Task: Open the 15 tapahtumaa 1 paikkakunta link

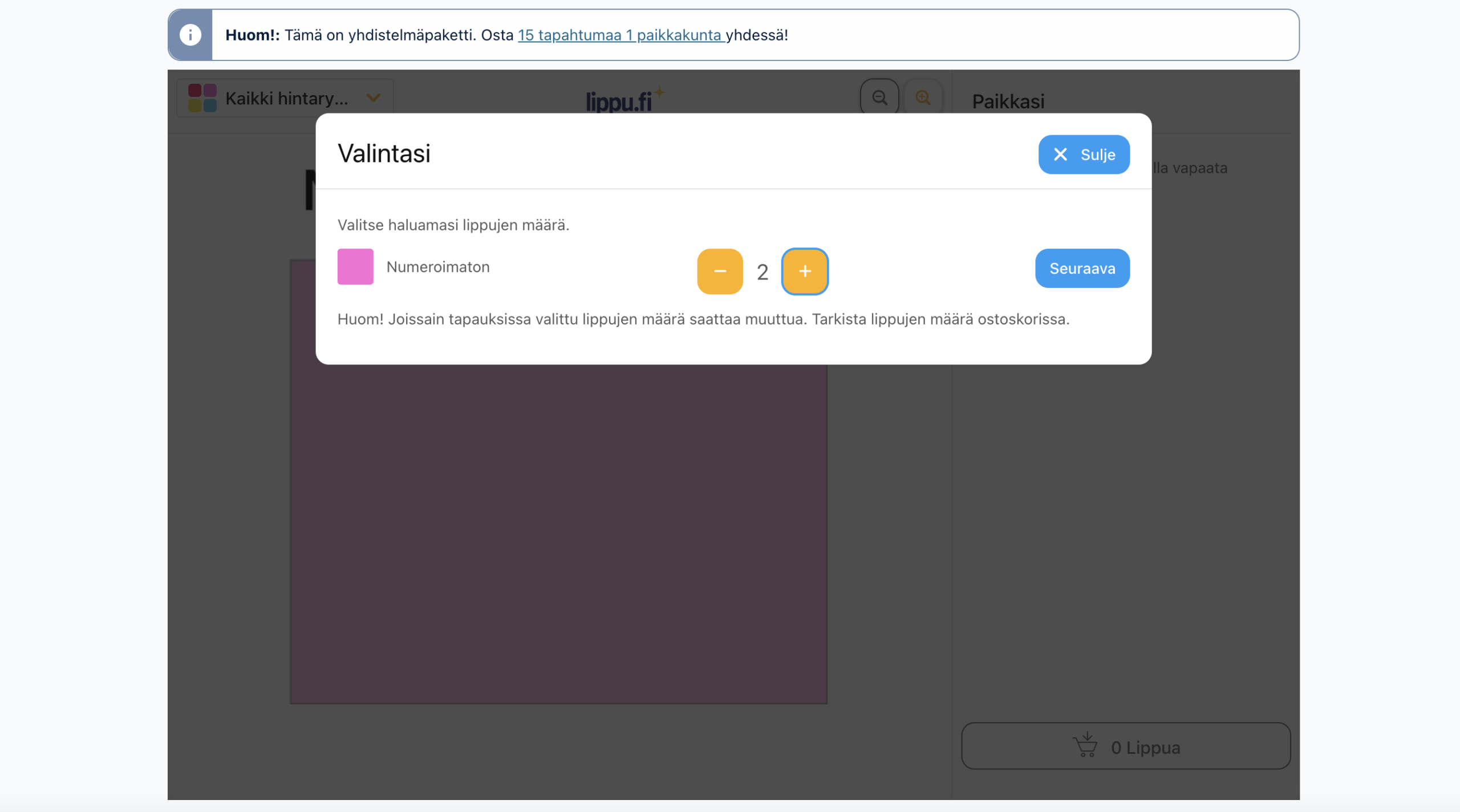Action: pyautogui.click(x=620, y=35)
